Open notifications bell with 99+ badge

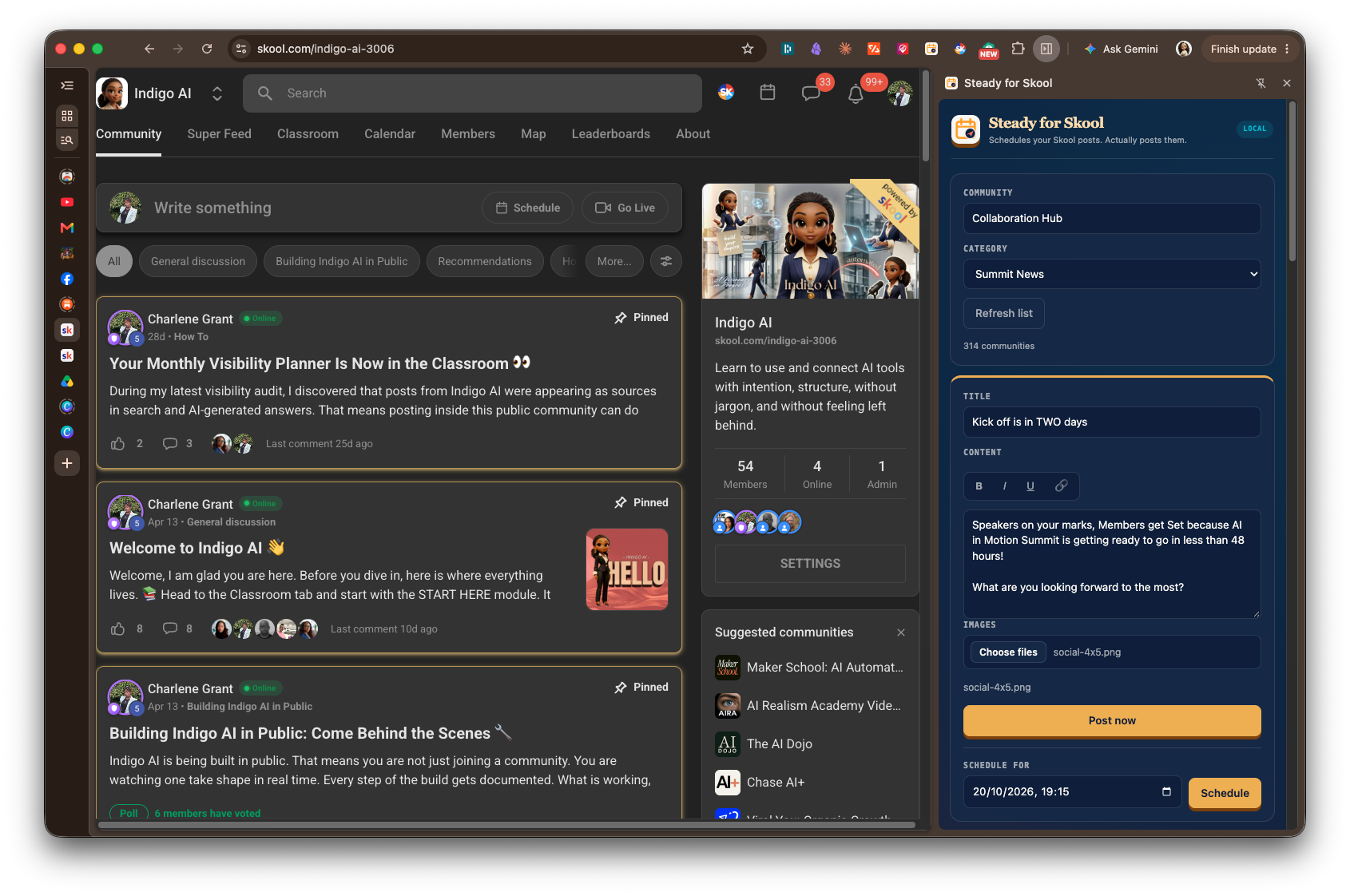click(856, 93)
